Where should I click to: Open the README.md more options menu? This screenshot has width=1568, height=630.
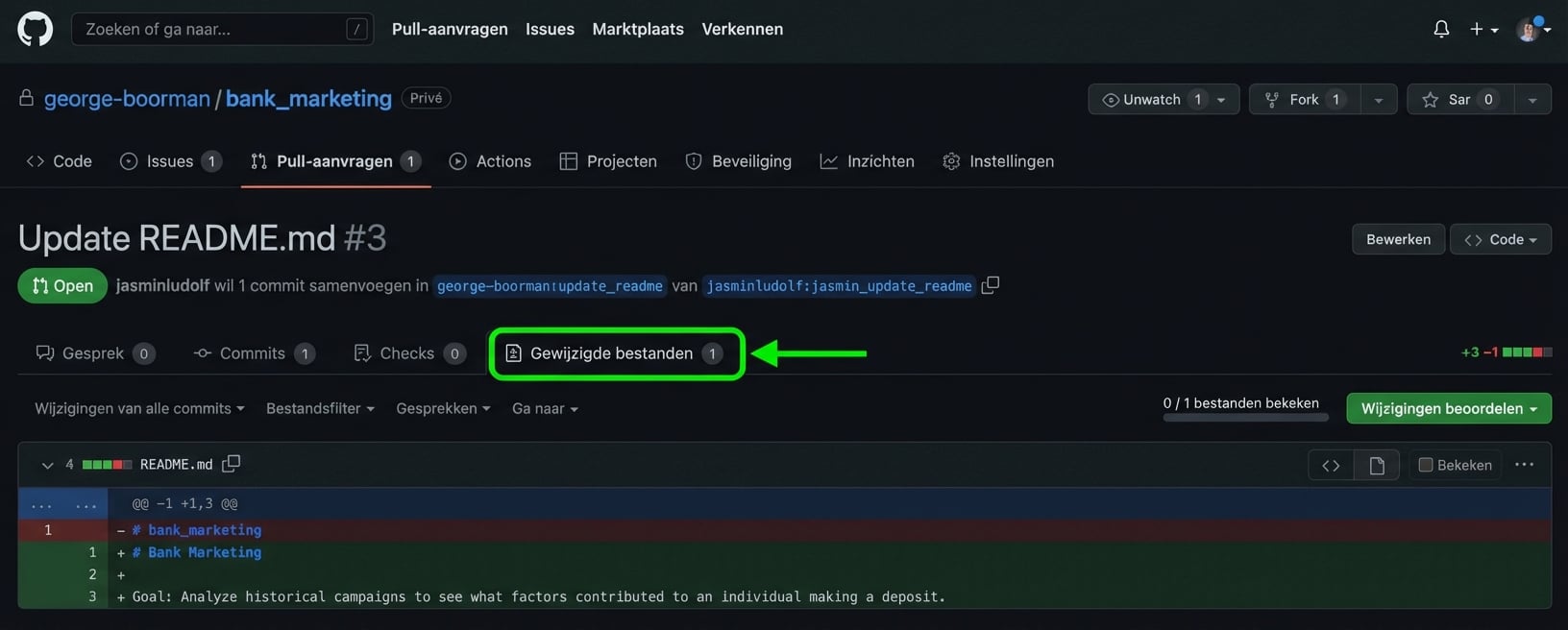pyautogui.click(x=1524, y=464)
